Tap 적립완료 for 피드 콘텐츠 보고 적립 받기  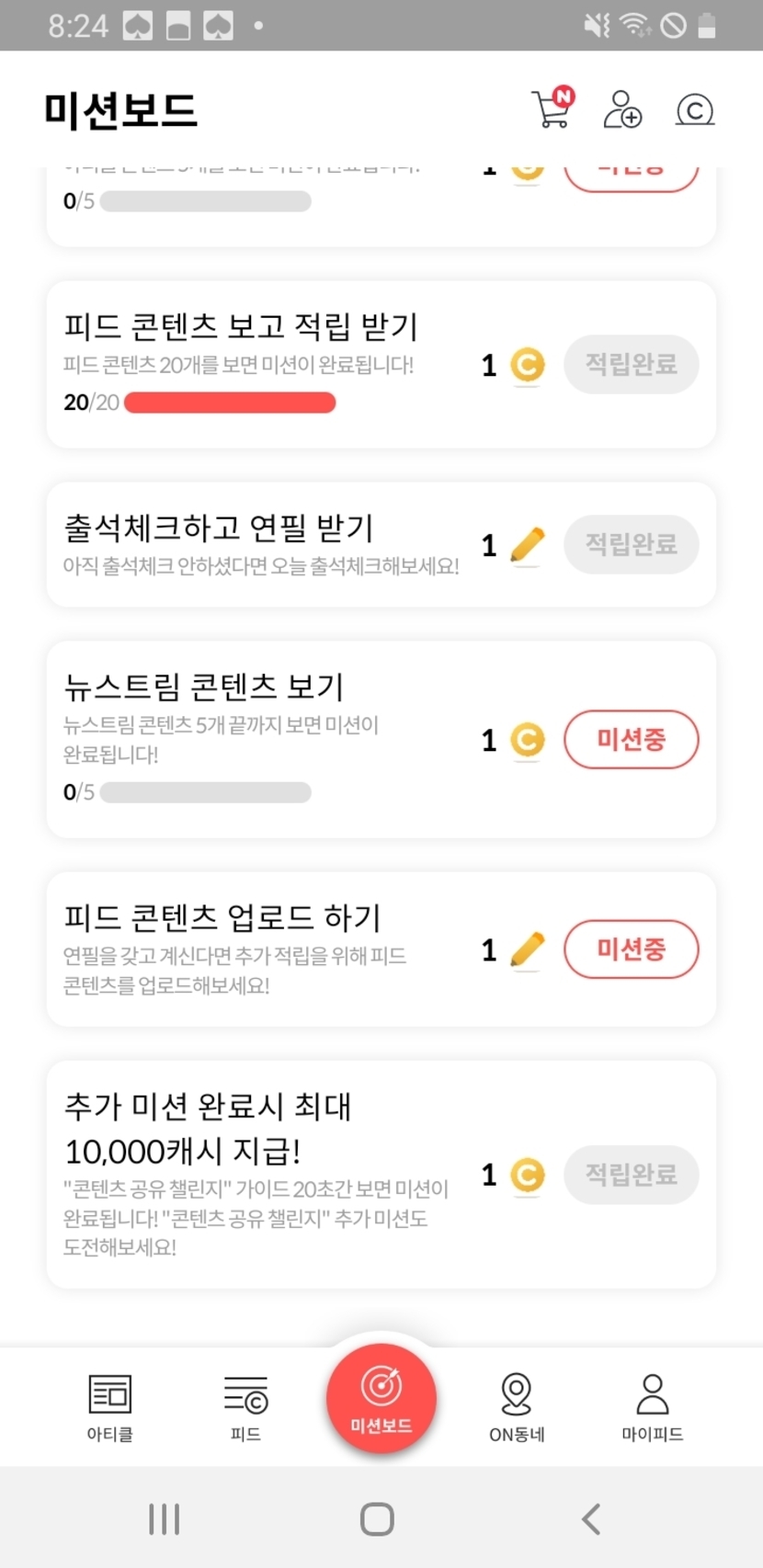point(631,365)
